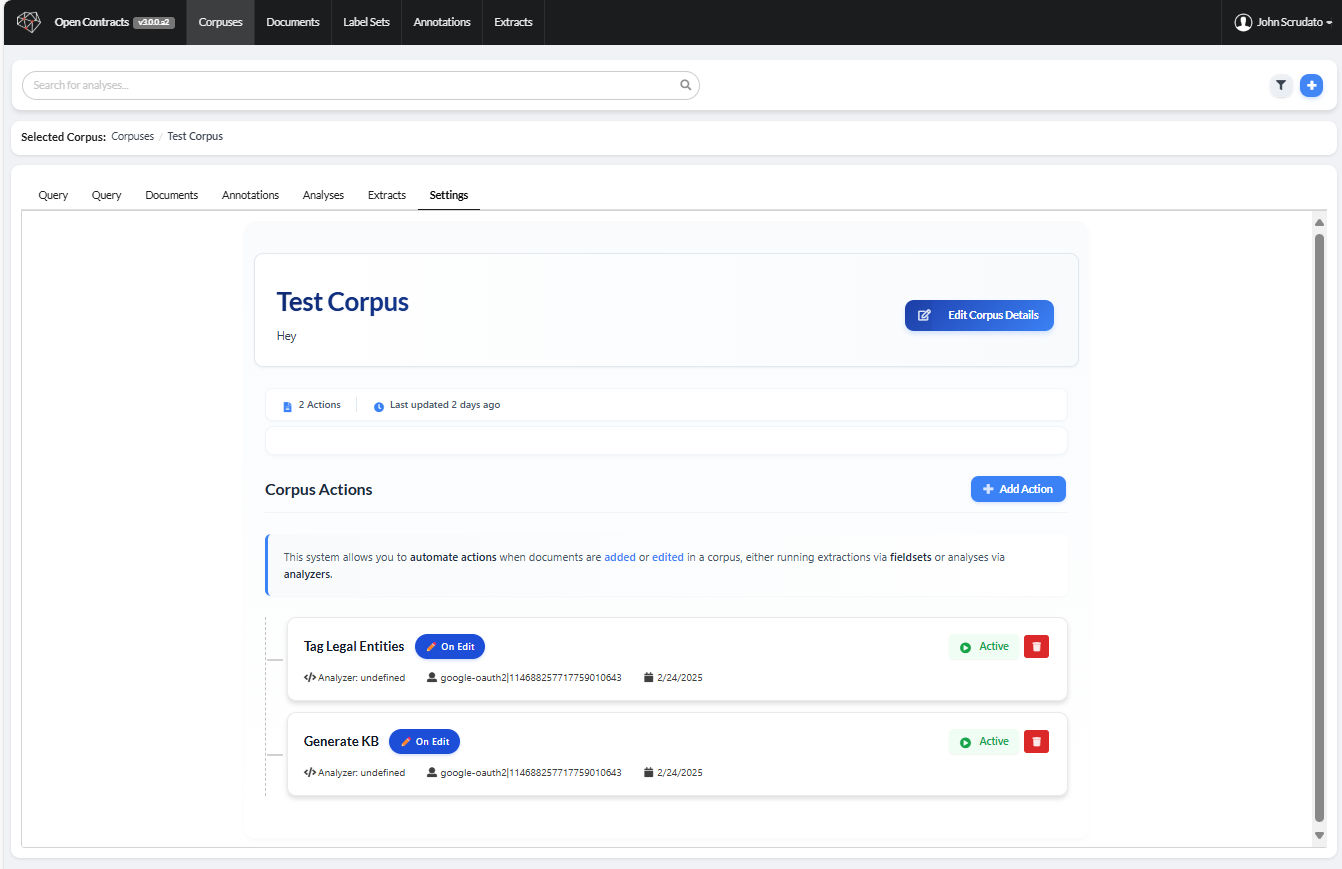Open the Annotations top menu
Screen dimensions: 1342x869
[x=442, y=22]
